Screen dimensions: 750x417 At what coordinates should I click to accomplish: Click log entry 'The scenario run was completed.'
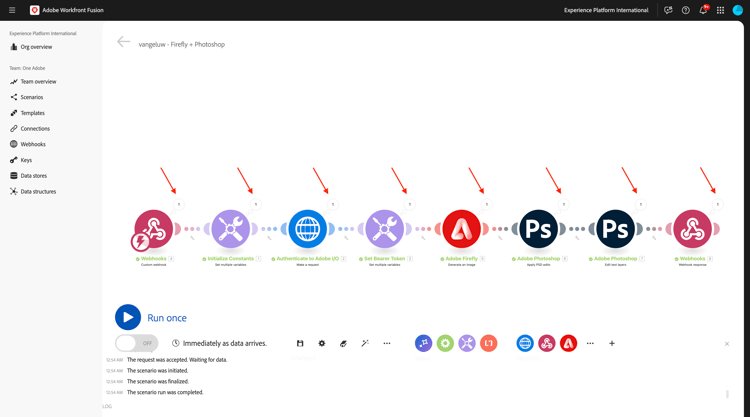(165, 392)
